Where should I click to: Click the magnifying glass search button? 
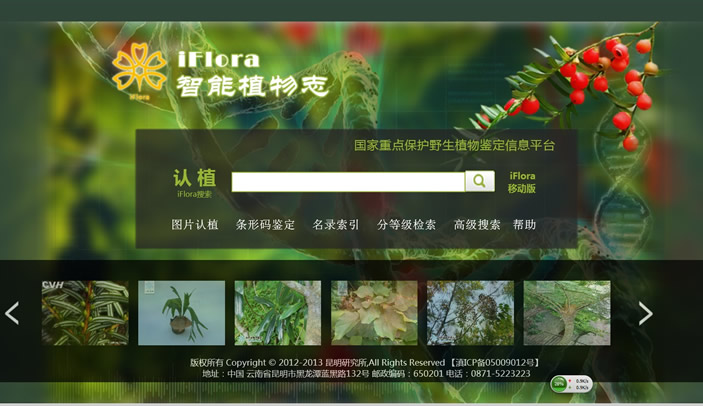[479, 181]
